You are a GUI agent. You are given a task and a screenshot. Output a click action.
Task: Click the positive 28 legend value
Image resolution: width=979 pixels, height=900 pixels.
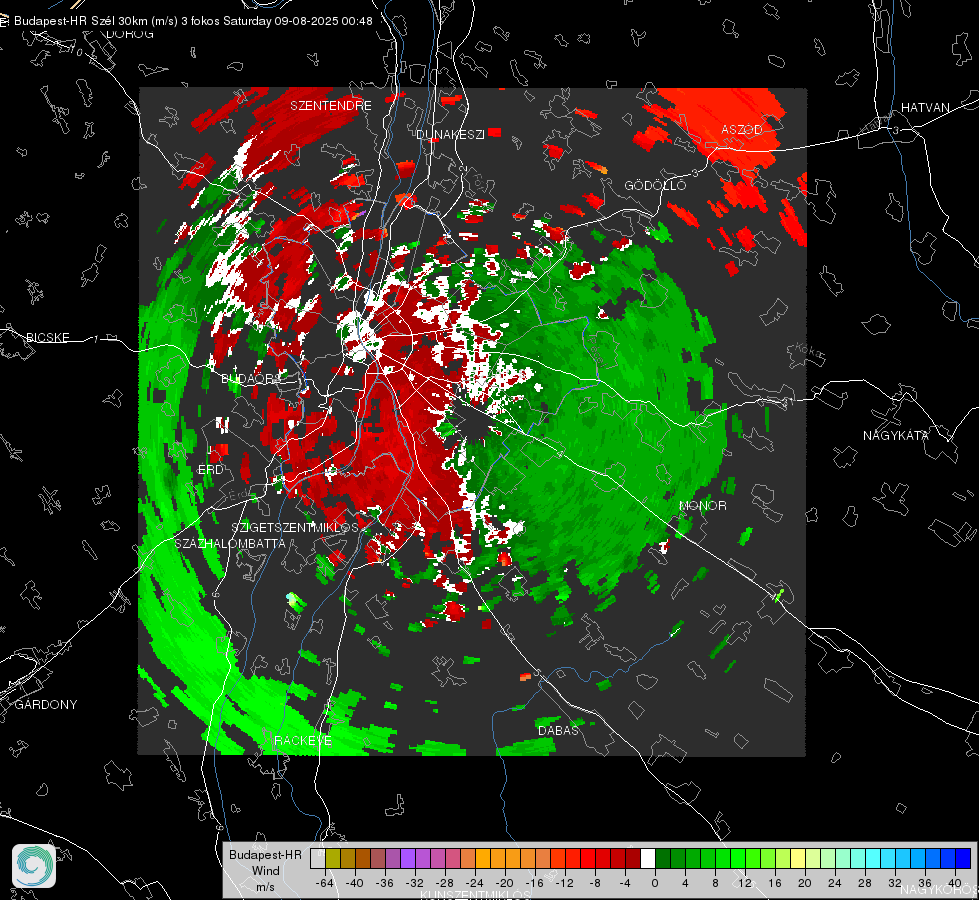point(865,883)
